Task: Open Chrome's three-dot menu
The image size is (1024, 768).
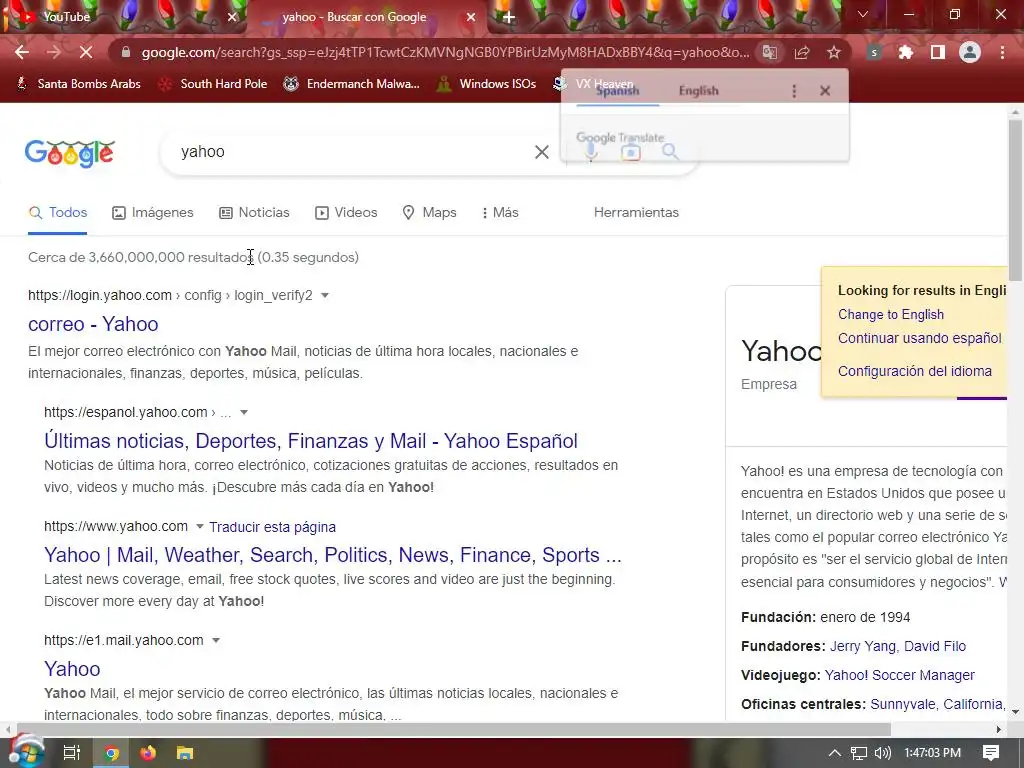Action: tap(1002, 52)
